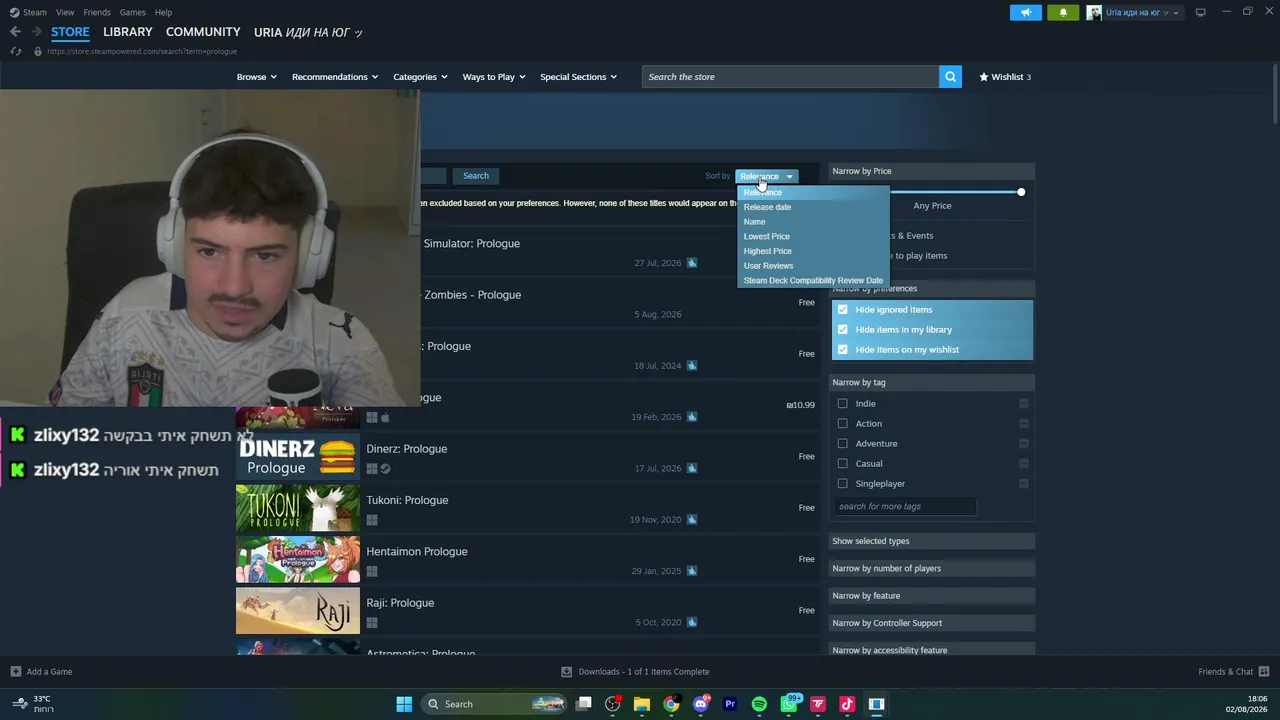The image size is (1280, 720).
Task: Open the Browse dropdown menu
Action: point(256,77)
